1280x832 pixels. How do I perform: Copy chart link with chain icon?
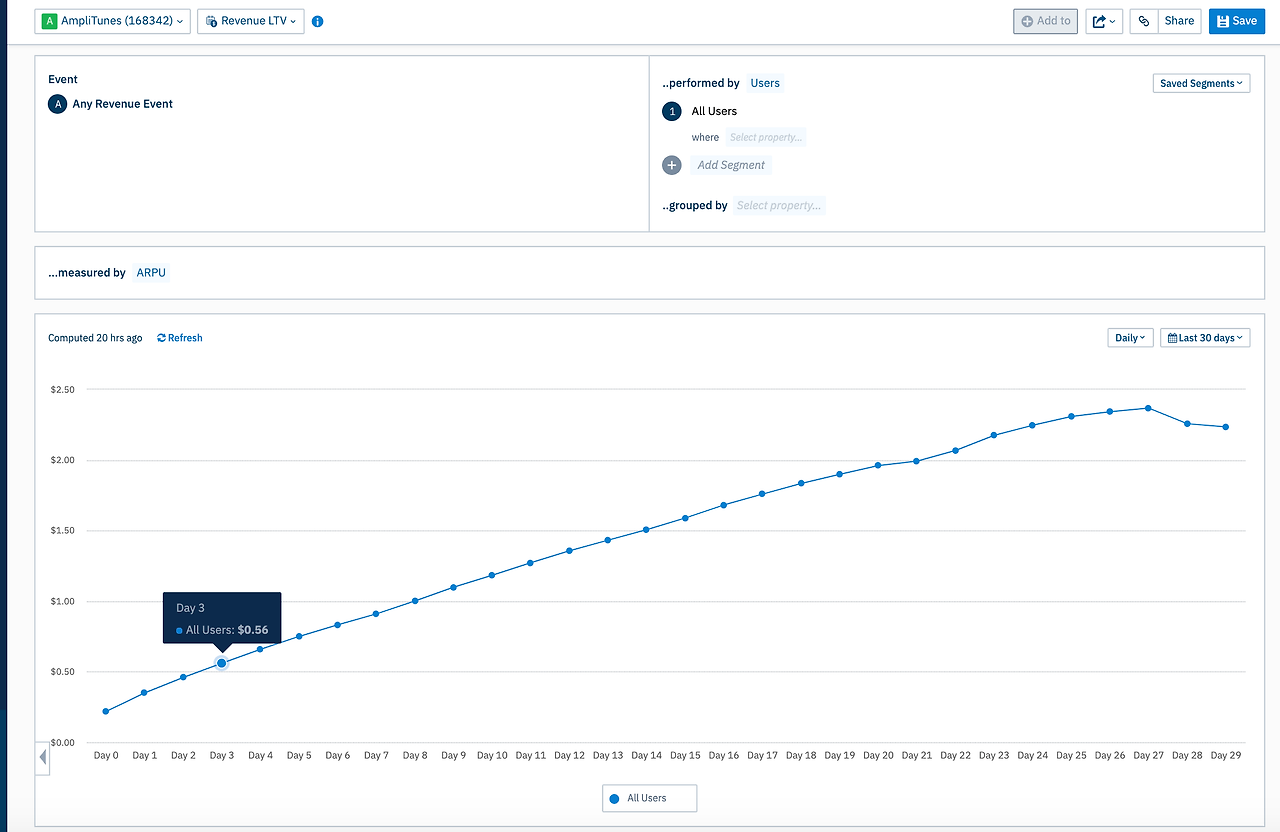pos(1144,21)
